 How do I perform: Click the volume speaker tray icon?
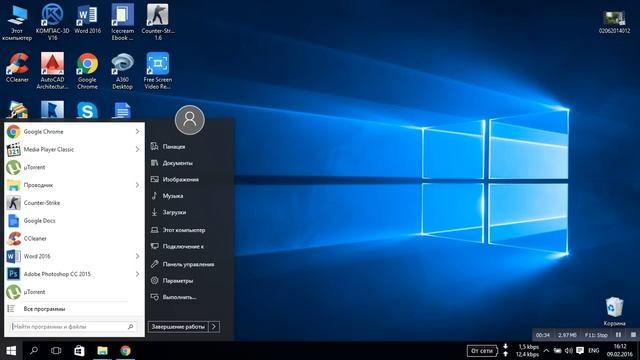[x=569, y=351]
